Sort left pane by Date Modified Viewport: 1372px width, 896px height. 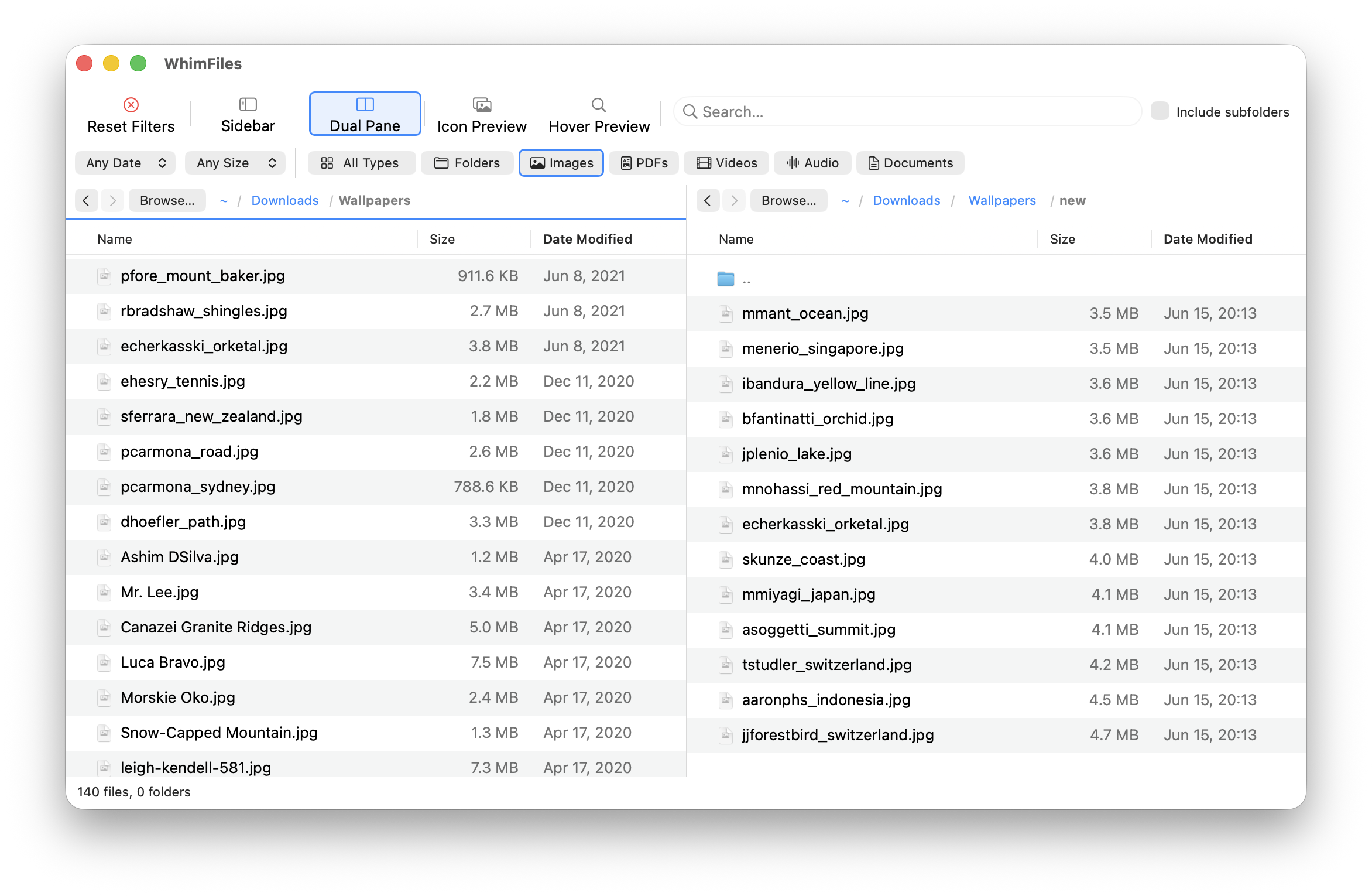click(588, 239)
